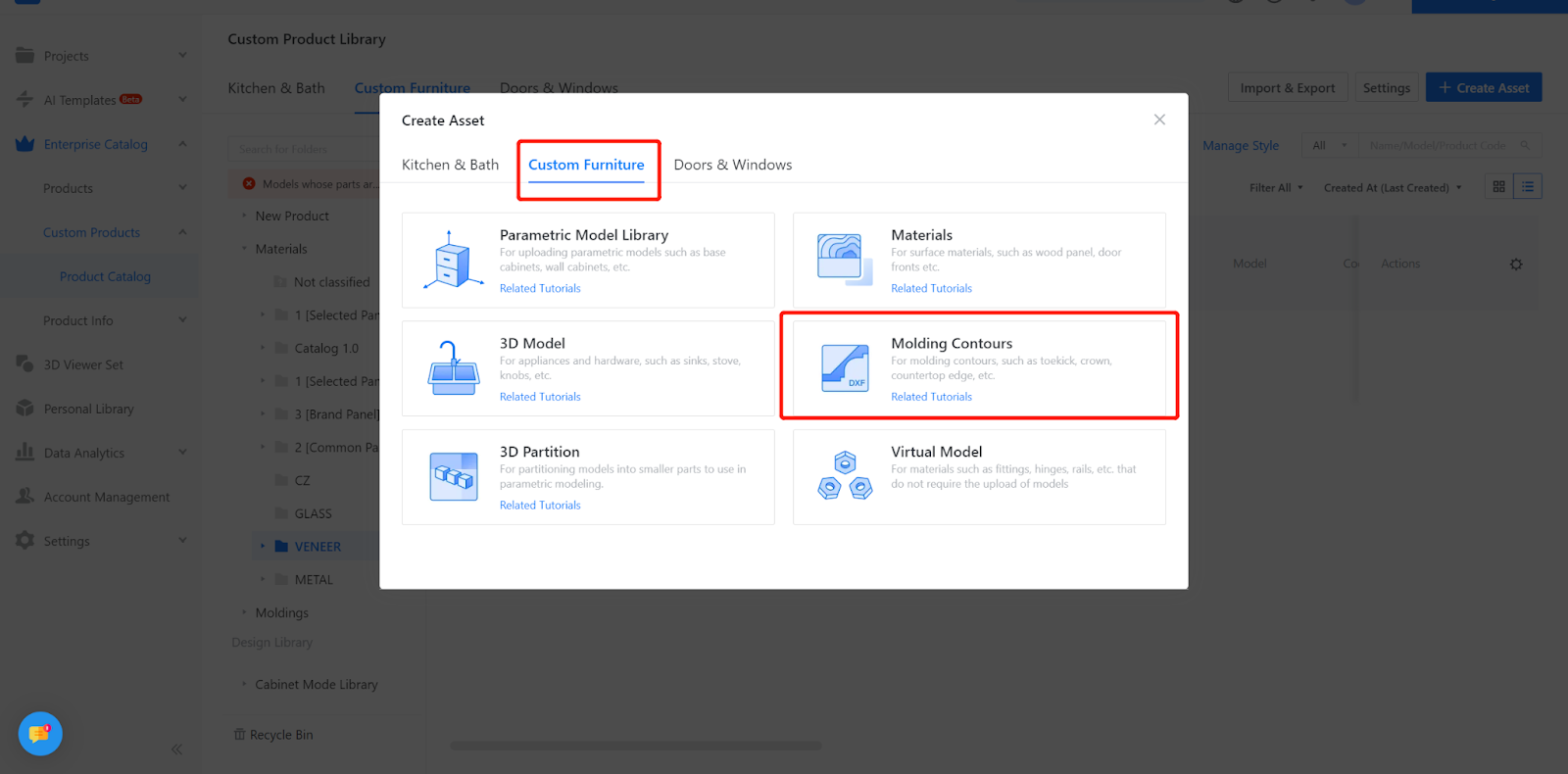Open the Created At sort dropdown

(x=1392, y=188)
